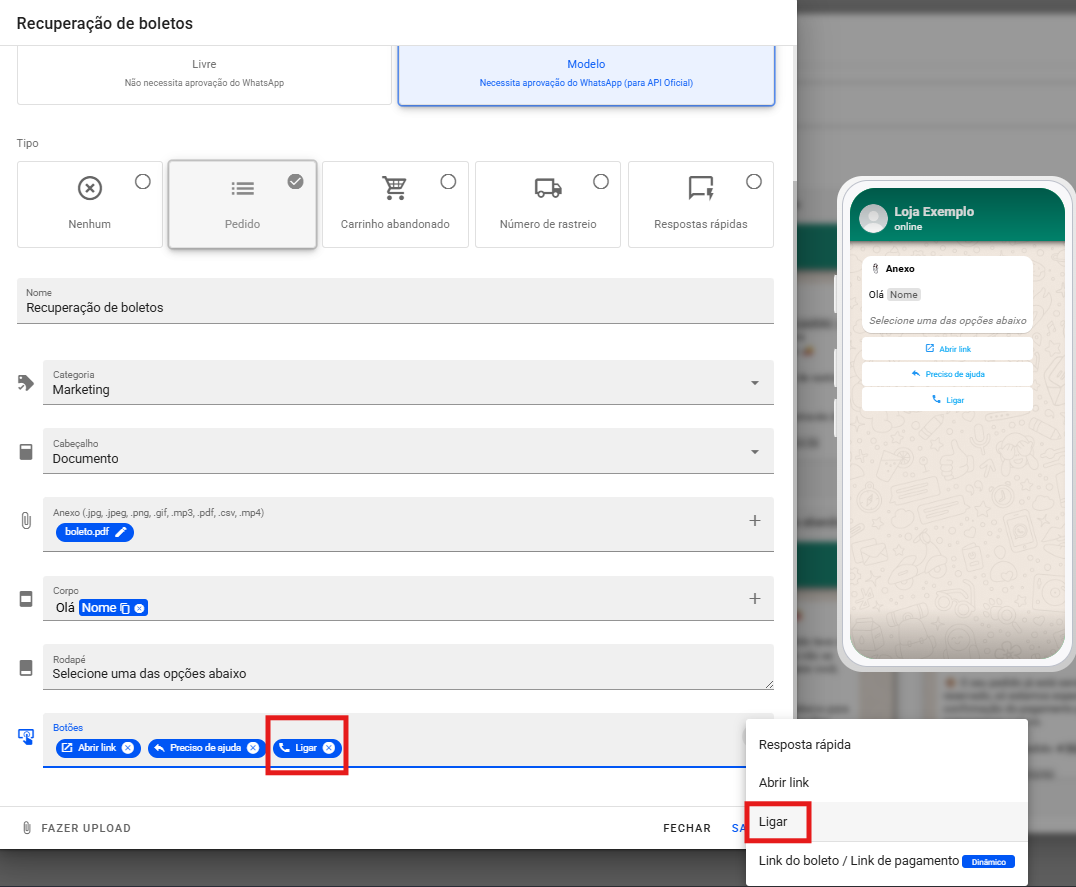The height and width of the screenshot is (887, 1076).
Task: Select the Nenhum type option
Action: pos(142,182)
